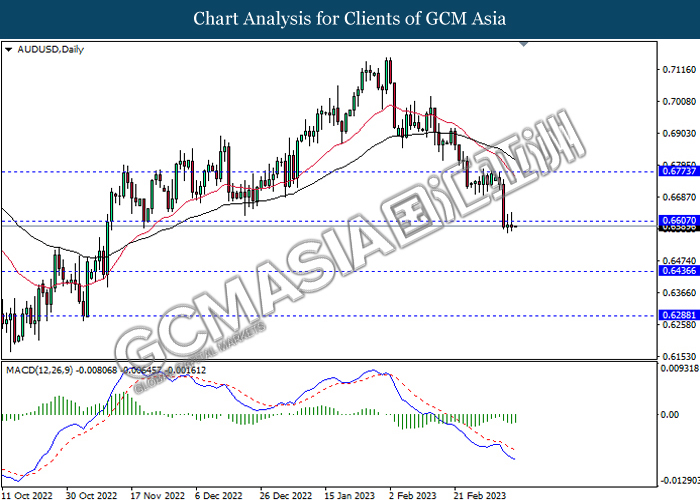The width and height of the screenshot is (700, 500).
Task: Click the 0.63660 price axis value
Action: pos(679,292)
